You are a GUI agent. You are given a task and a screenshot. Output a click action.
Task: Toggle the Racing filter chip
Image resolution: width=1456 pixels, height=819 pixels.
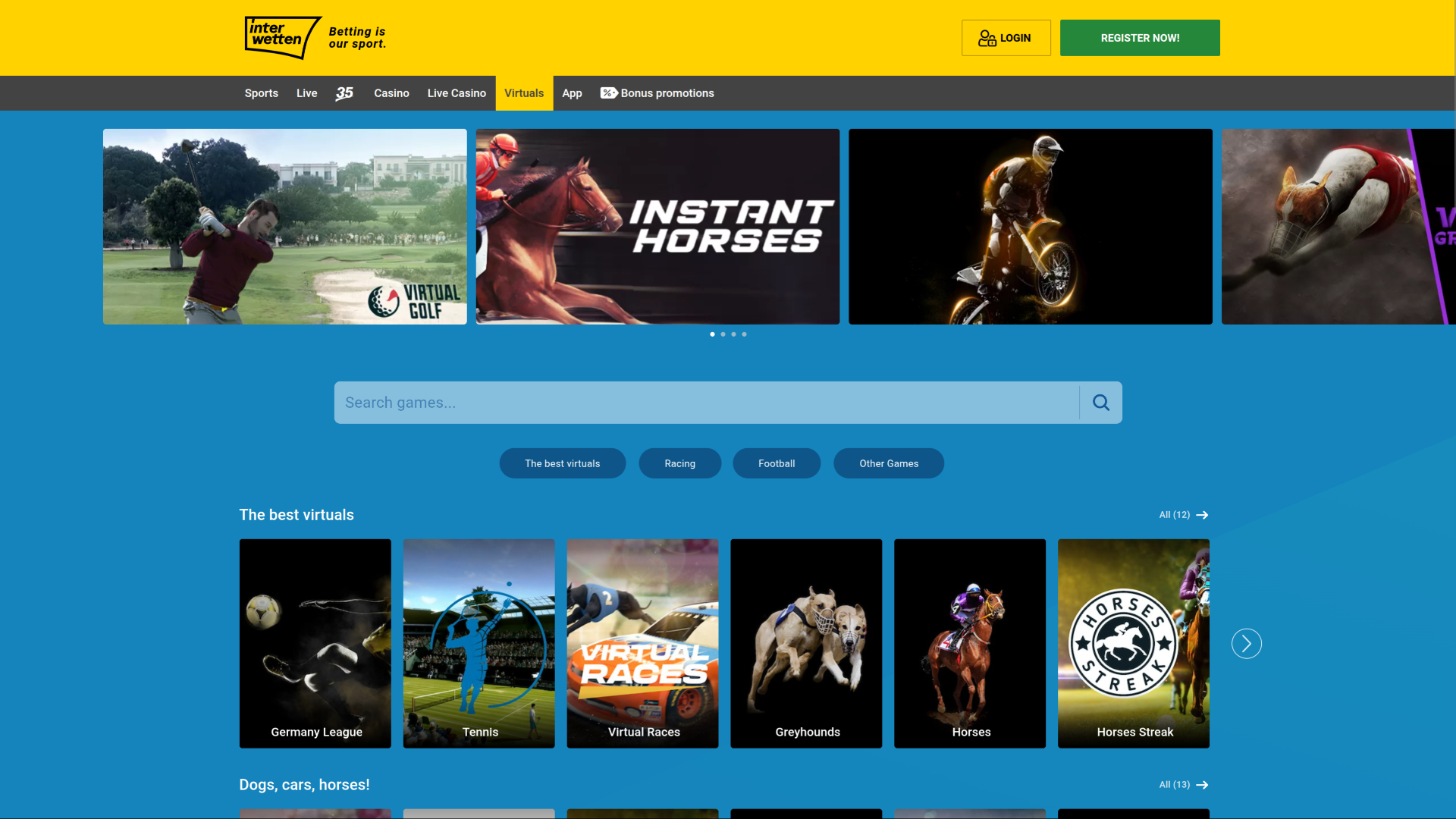coord(679,463)
